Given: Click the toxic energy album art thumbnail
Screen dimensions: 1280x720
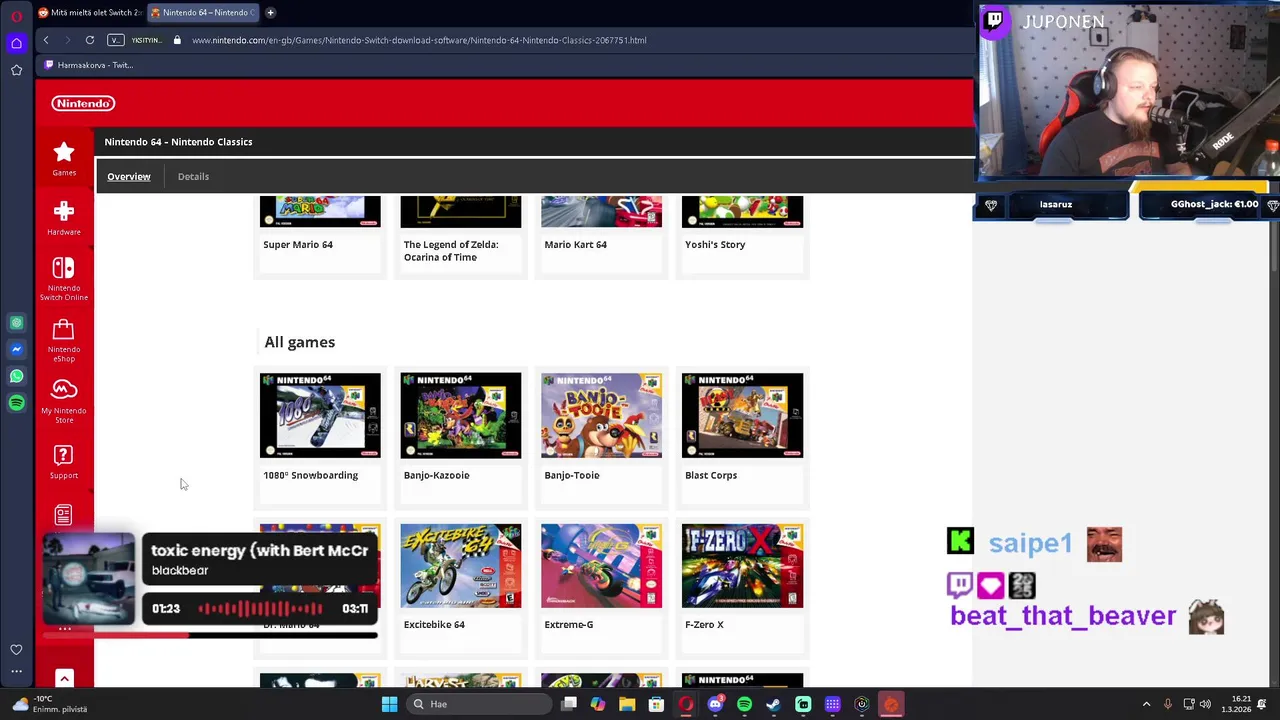Looking at the screenshot, I should tap(88, 580).
